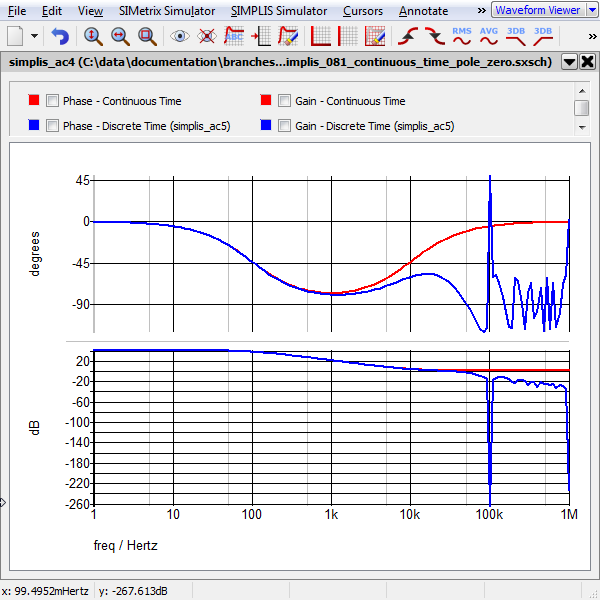Image resolution: width=600 pixels, height=600 pixels.
Task: Open the graph tab list dropdown arrow
Action: (x=568, y=61)
